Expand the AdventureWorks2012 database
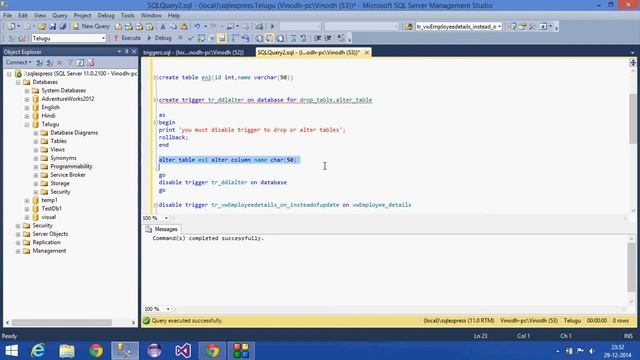 27,99
